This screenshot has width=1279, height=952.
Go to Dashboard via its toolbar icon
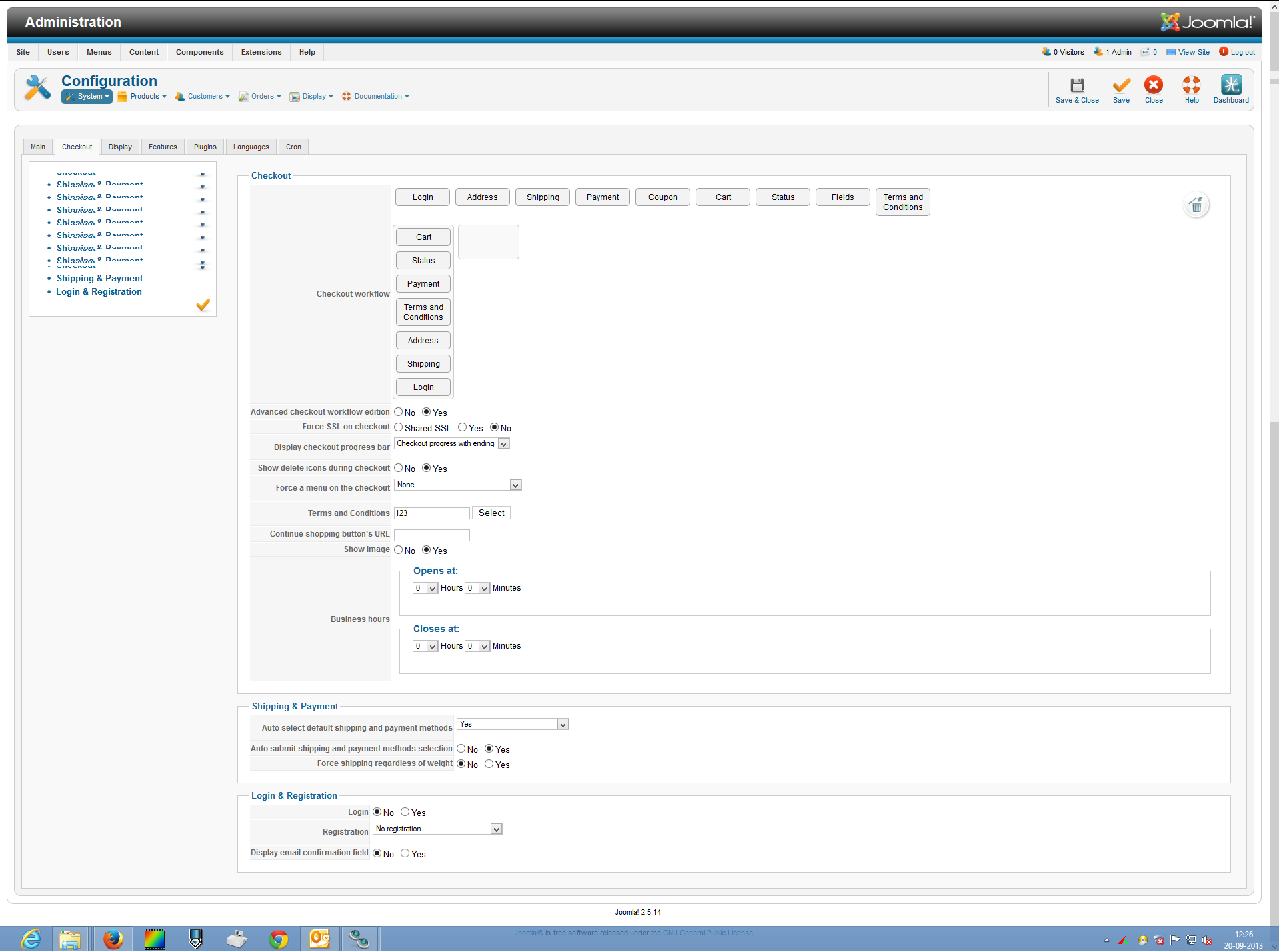(x=1230, y=86)
